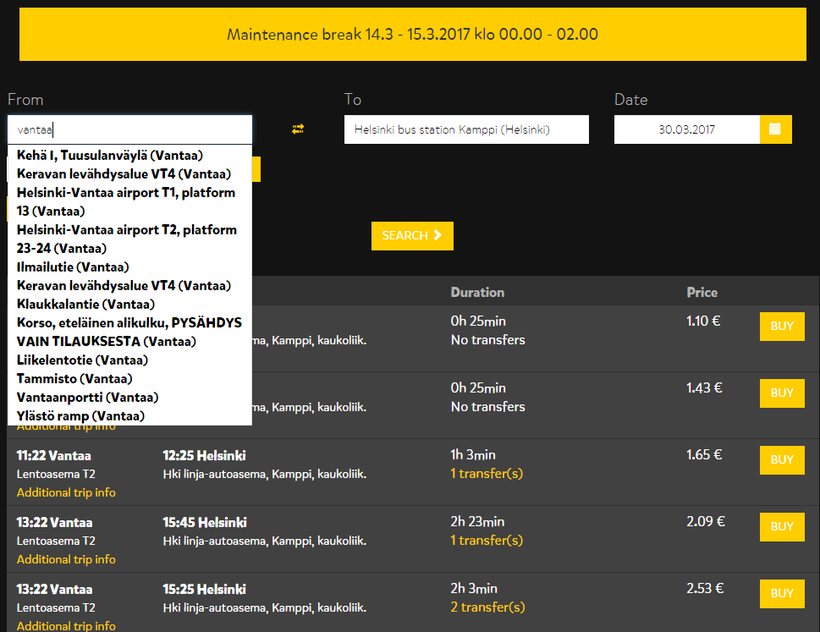Choose Ylästö ramp (Vantaa) suggestion
This screenshot has height=632, width=820.
pos(81,416)
